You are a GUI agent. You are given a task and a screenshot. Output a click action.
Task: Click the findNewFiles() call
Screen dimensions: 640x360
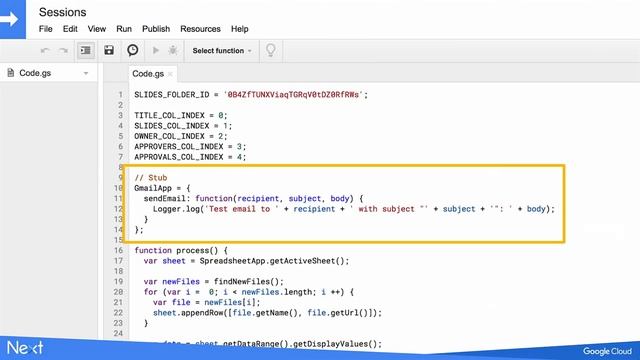pyautogui.click(x=248, y=282)
